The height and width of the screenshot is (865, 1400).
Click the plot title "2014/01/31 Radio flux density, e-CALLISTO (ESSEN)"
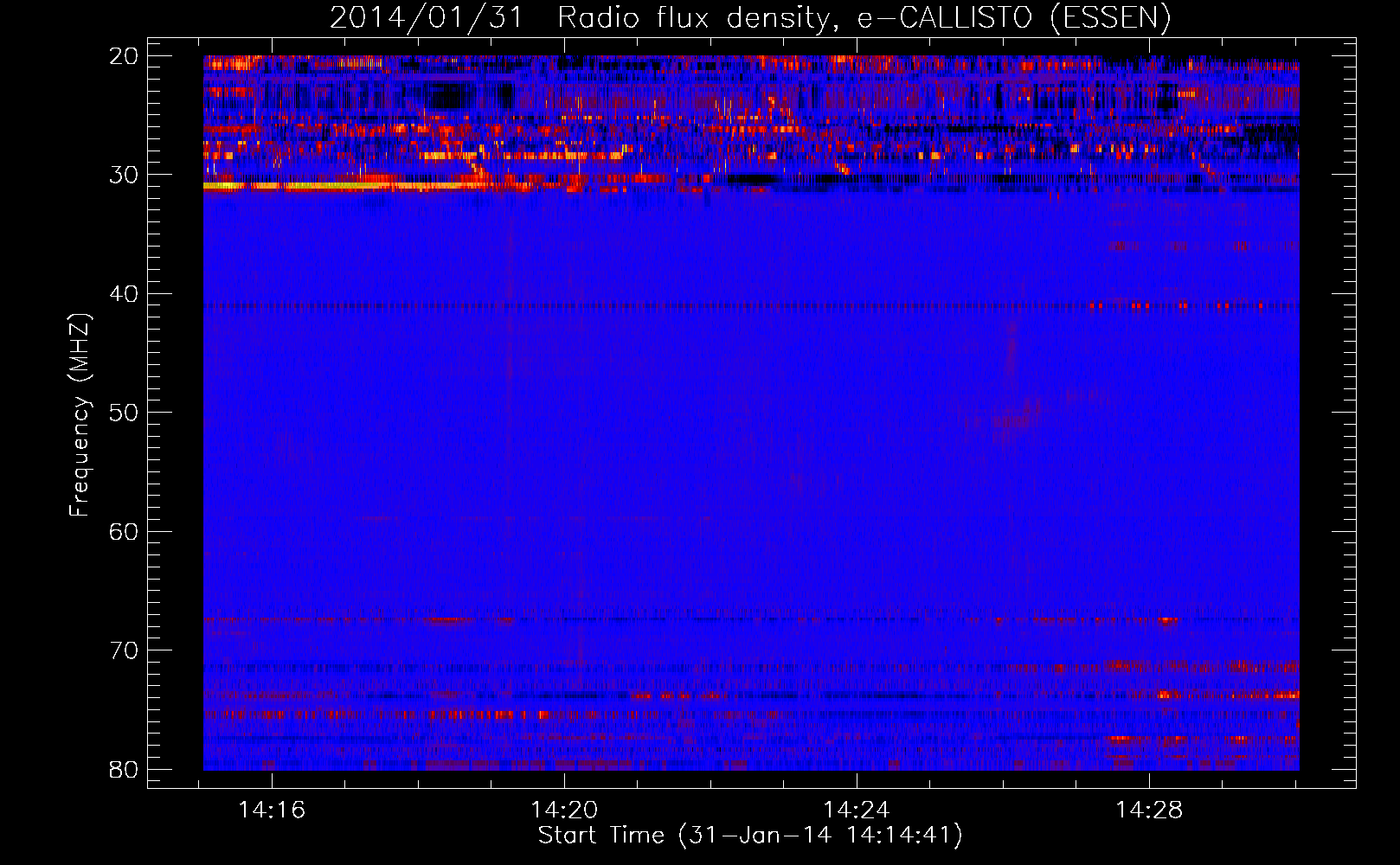coord(750,18)
